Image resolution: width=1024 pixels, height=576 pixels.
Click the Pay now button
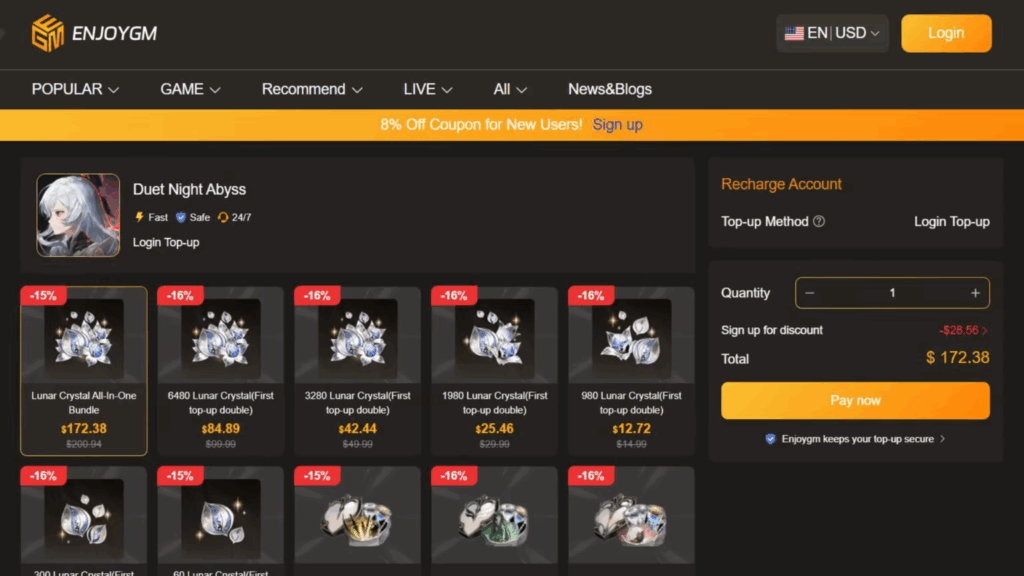pyautogui.click(x=855, y=400)
